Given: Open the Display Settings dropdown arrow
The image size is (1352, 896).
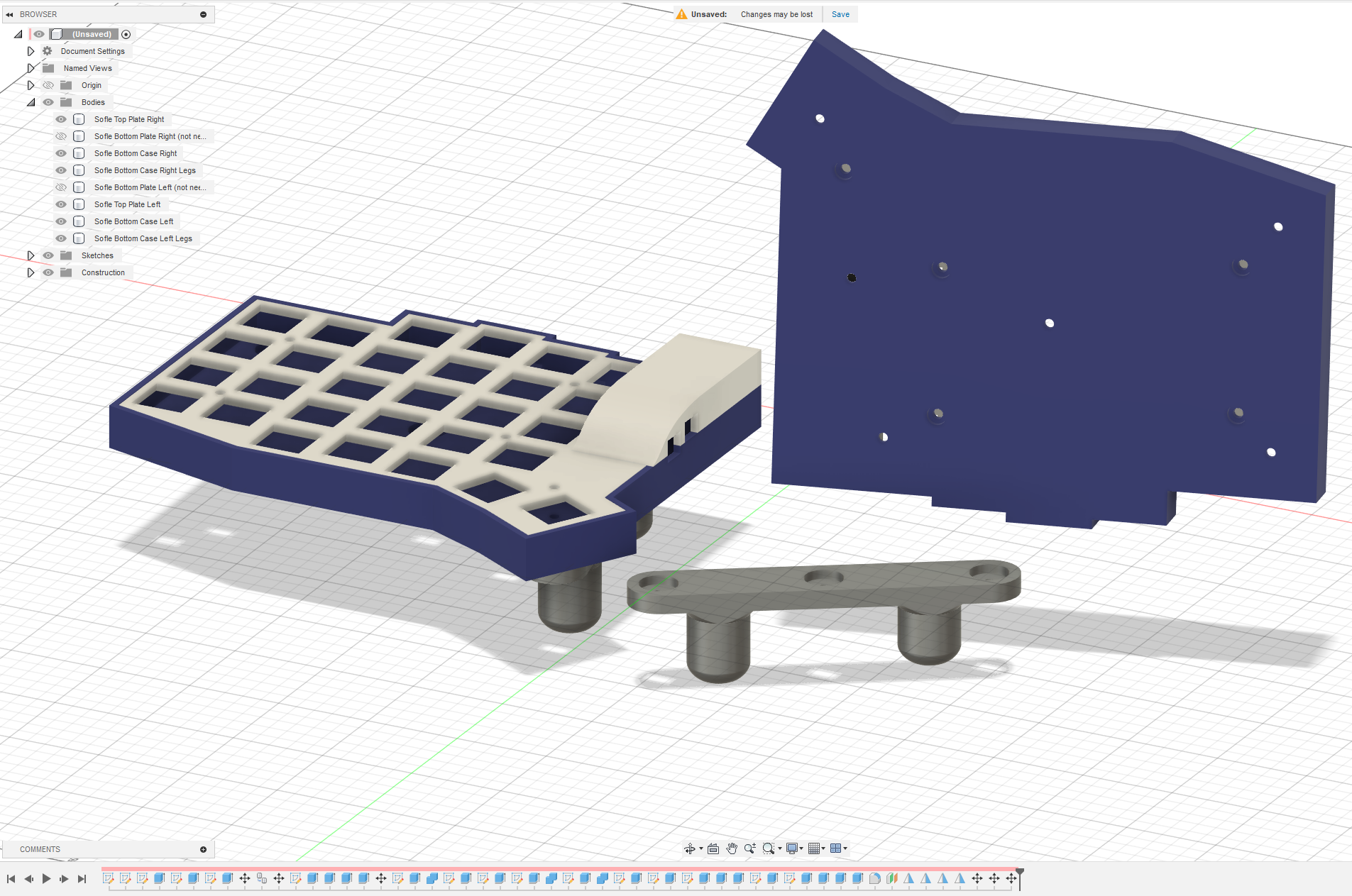Looking at the screenshot, I should click(x=801, y=848).
